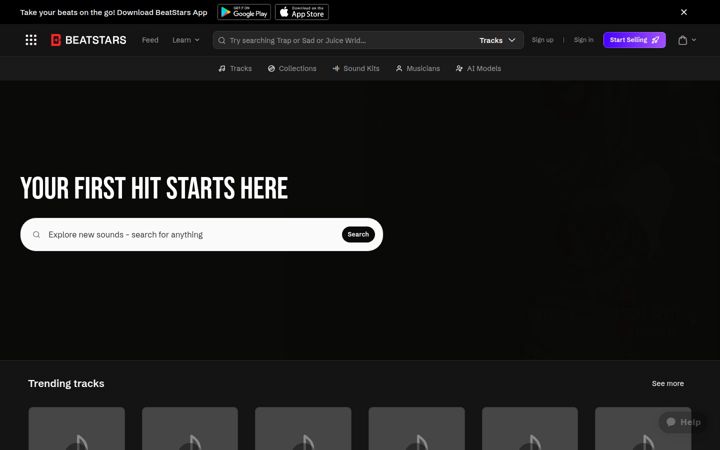Click the hero search magnifier icon
The image size is (720, 450).
pyautogui.click(x=36, y=235)
